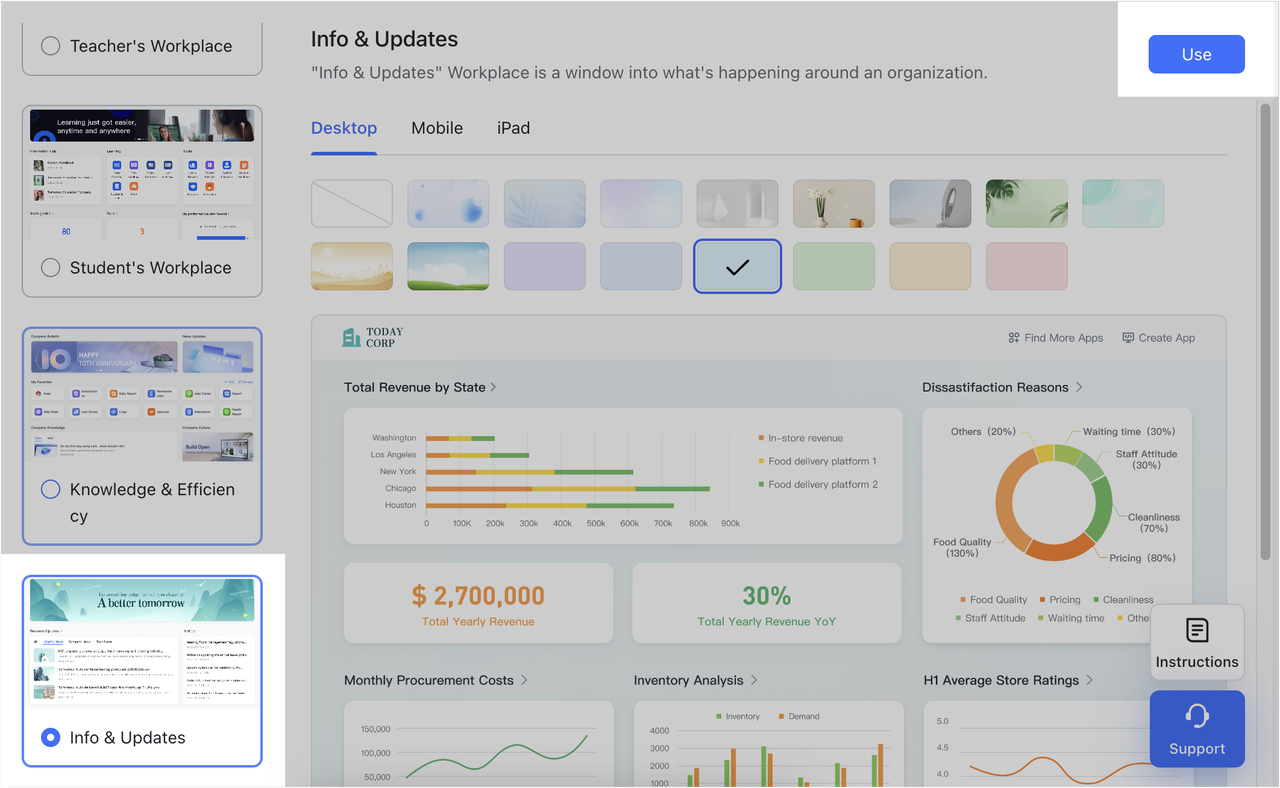The height and width of the screenshot is (788, 1280).
Task: Open the Instructions document icon button
Action: pyautogui.click(x=1197, y=642)
